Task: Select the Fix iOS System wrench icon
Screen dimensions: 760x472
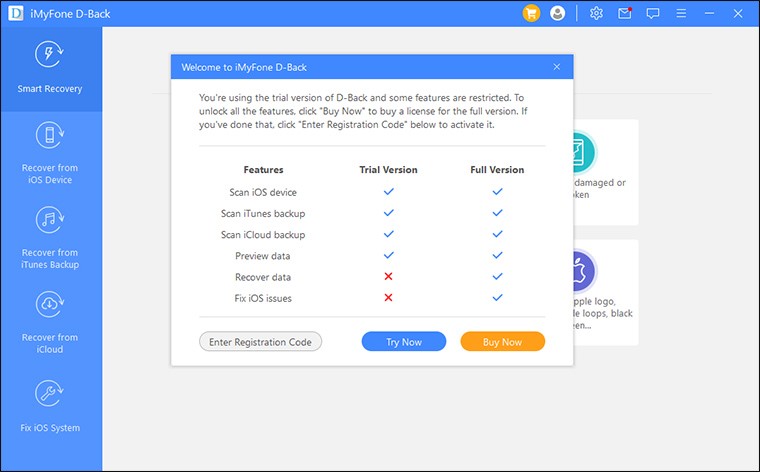Action: click(49, 393)
